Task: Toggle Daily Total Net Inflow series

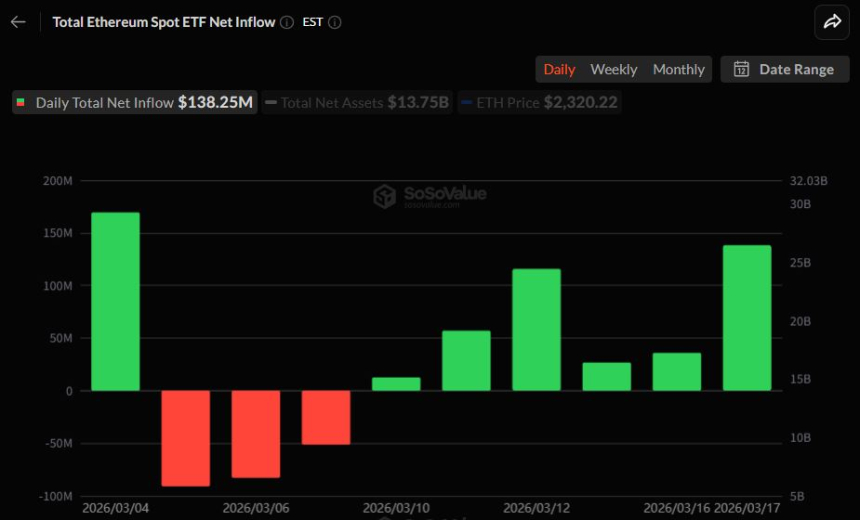Action: [x=135, y=102]
